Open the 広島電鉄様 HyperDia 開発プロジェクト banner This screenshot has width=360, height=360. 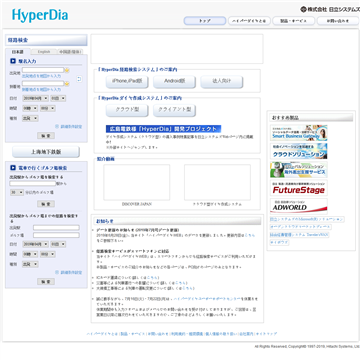click(x=163, y=129)
